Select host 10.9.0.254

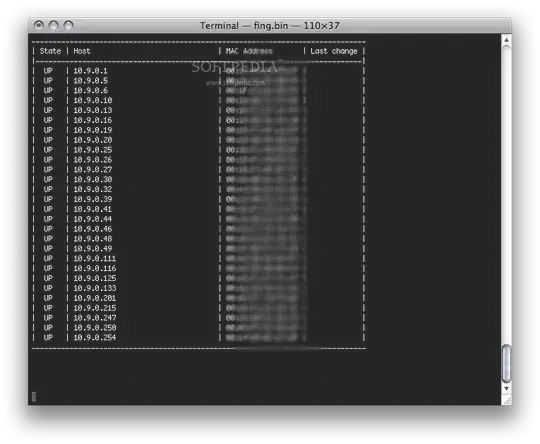95,338
